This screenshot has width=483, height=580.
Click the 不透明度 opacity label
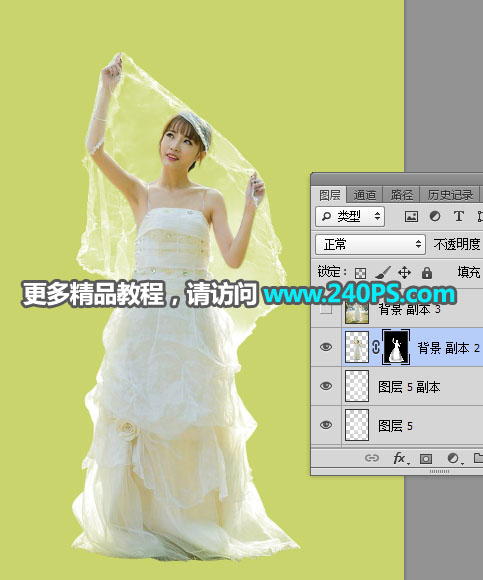pos(456,244)
